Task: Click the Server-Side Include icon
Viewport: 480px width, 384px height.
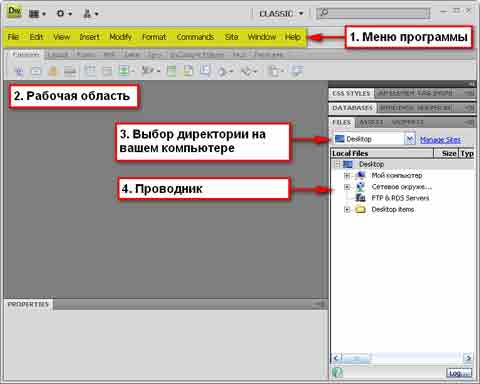Action: pos(188,71)
